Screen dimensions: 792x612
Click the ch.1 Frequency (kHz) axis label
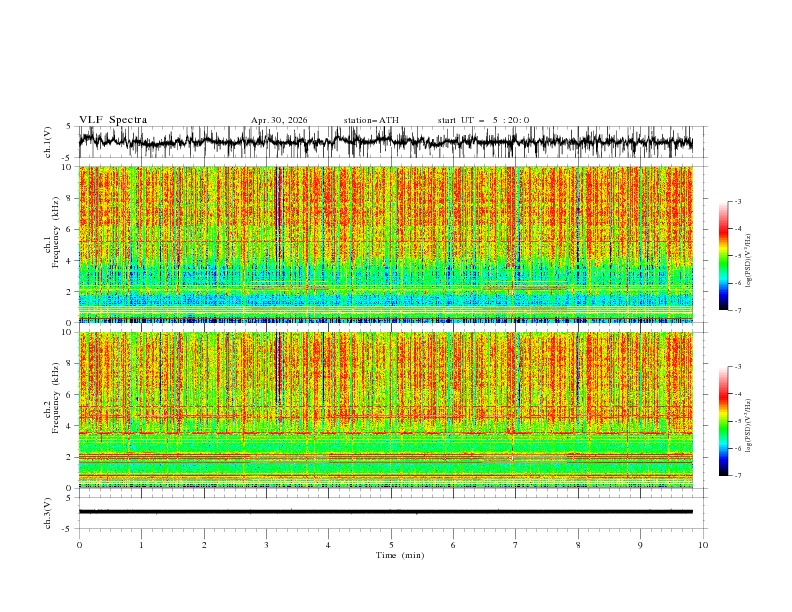click(52, 244)
